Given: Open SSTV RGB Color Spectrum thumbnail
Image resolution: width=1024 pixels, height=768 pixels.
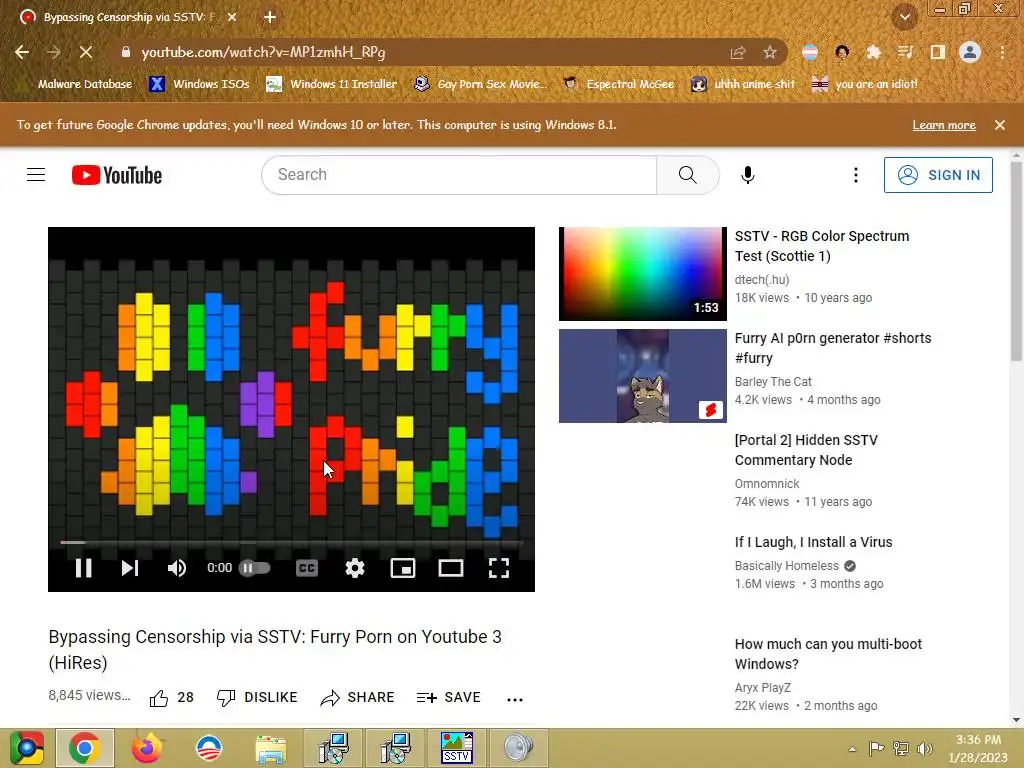Looking at the screenshot, I should click(643, 274).
